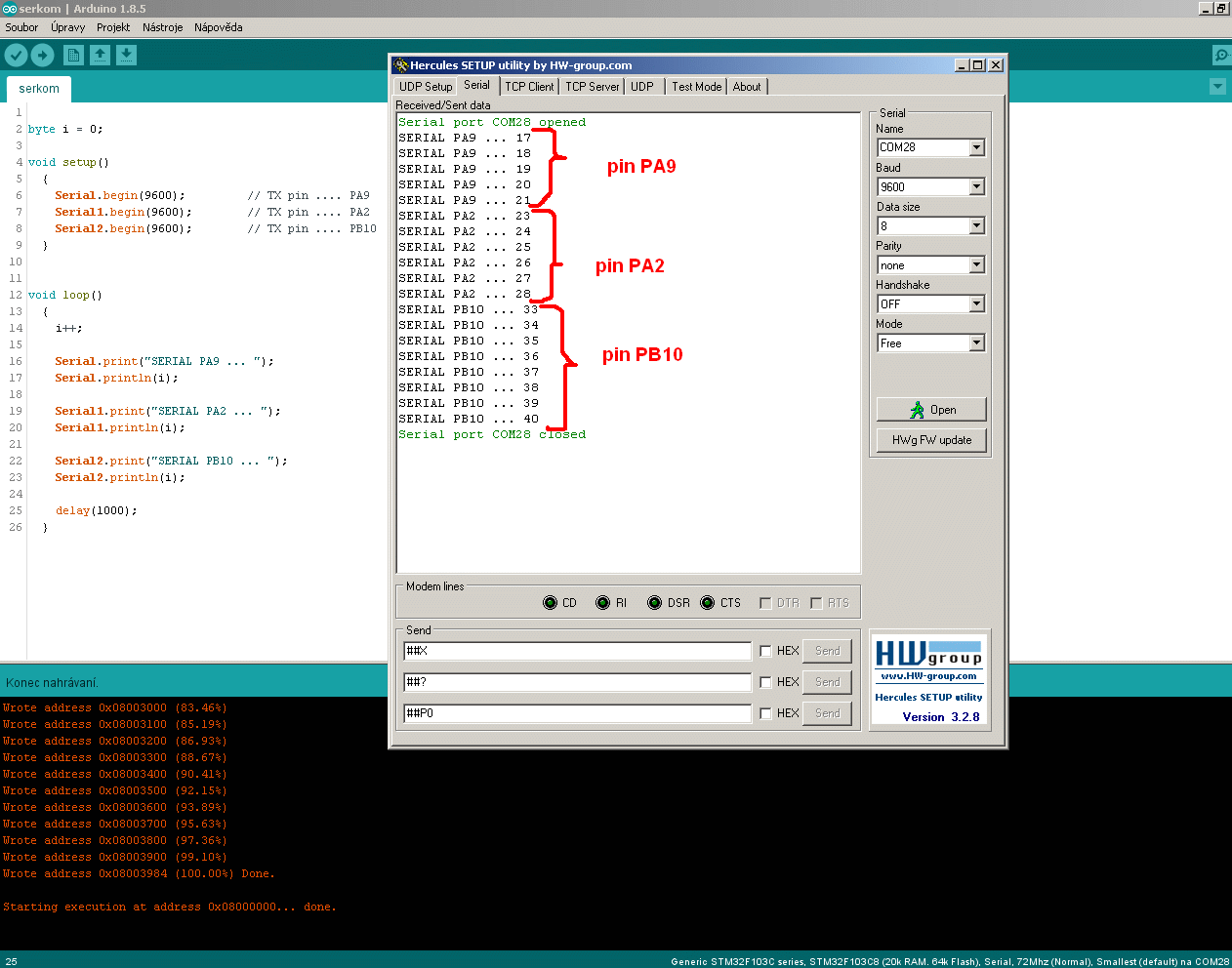The image size is (1232, 968).
Task: Click the HWg FW update button
Action: 931,440
